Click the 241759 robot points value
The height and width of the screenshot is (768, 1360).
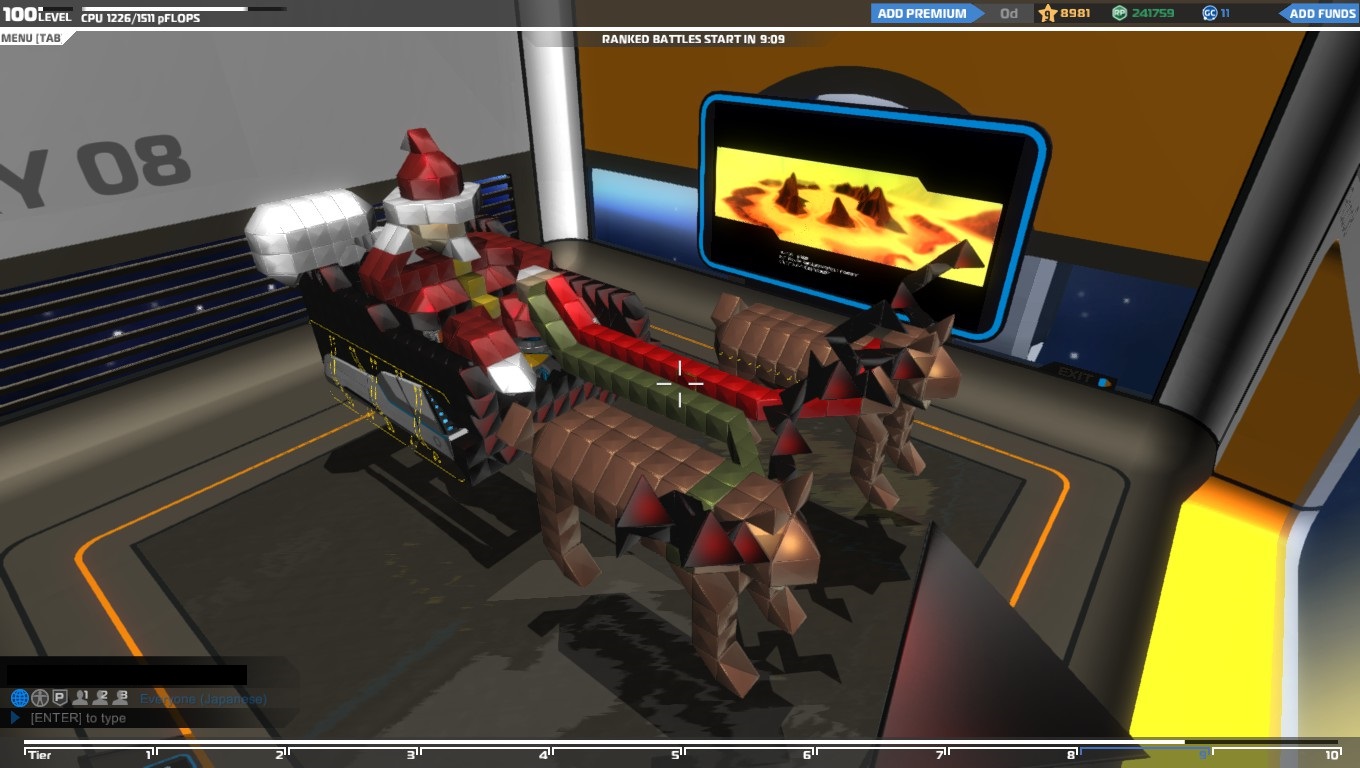point(1153,13)
